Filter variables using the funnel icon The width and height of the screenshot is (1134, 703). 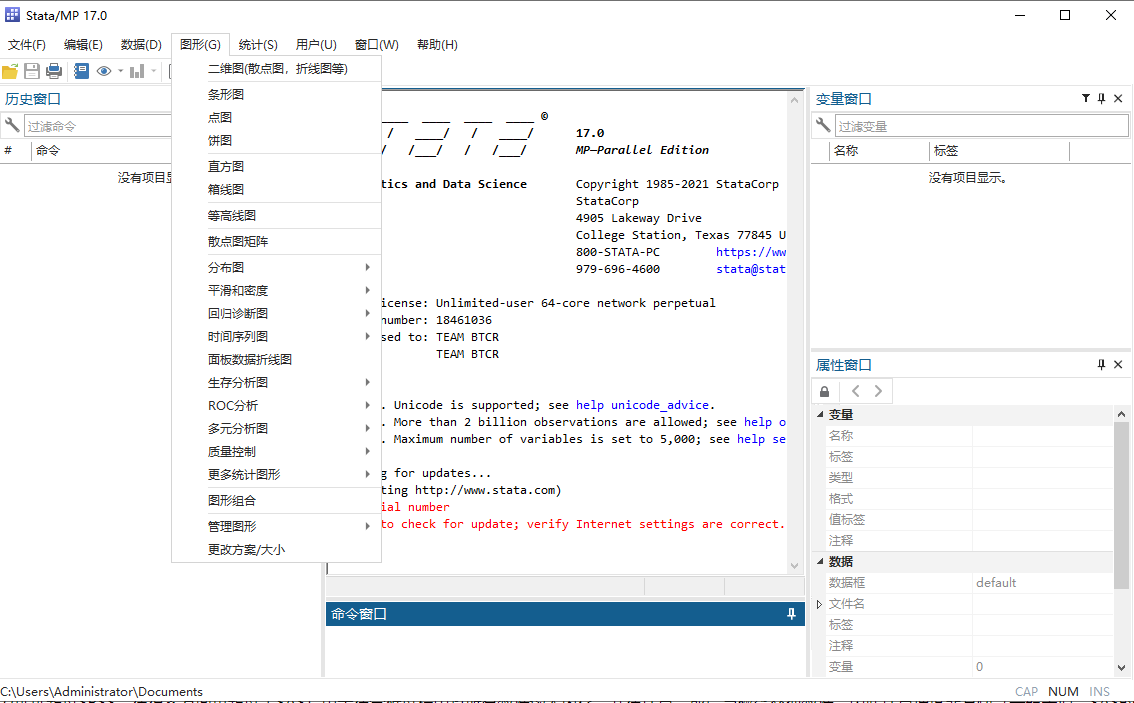(1085, 98)
